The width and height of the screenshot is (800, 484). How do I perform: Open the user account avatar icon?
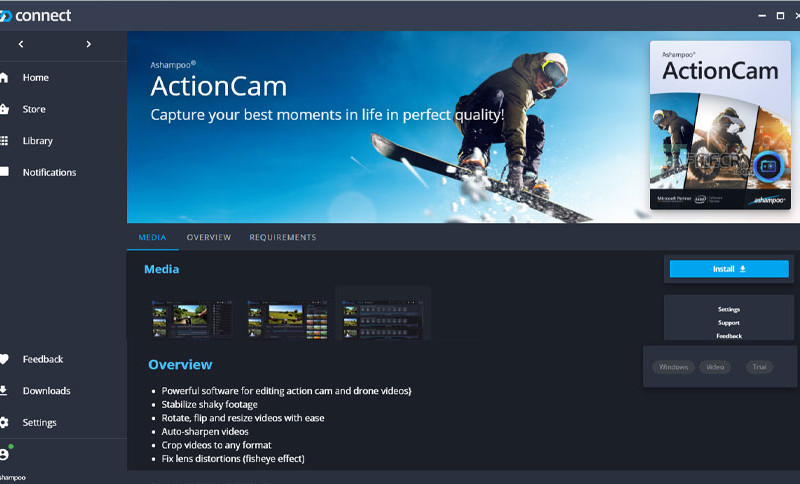point(5,454)
